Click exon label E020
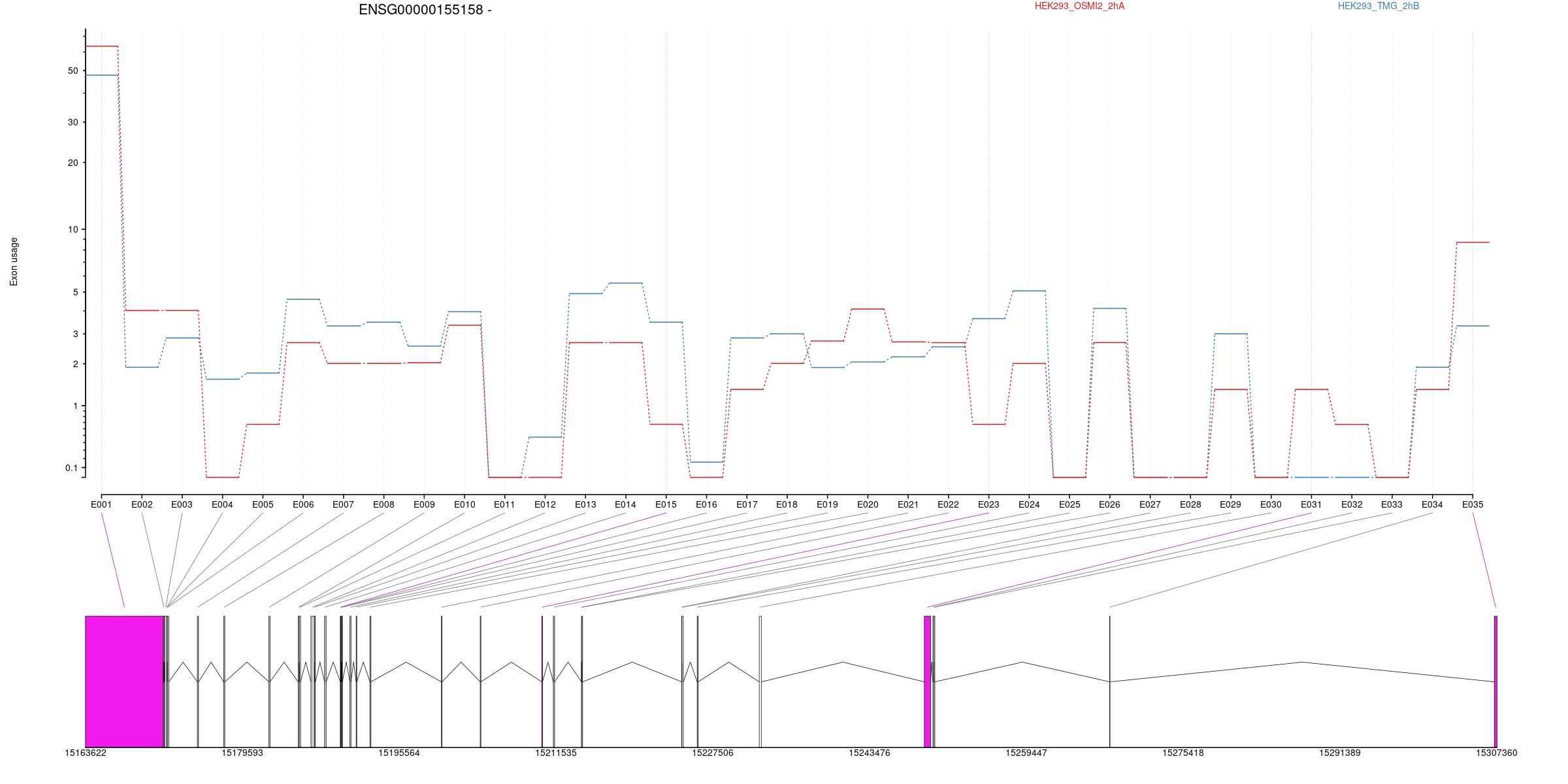1568x784 pixels. pos(868,504)
